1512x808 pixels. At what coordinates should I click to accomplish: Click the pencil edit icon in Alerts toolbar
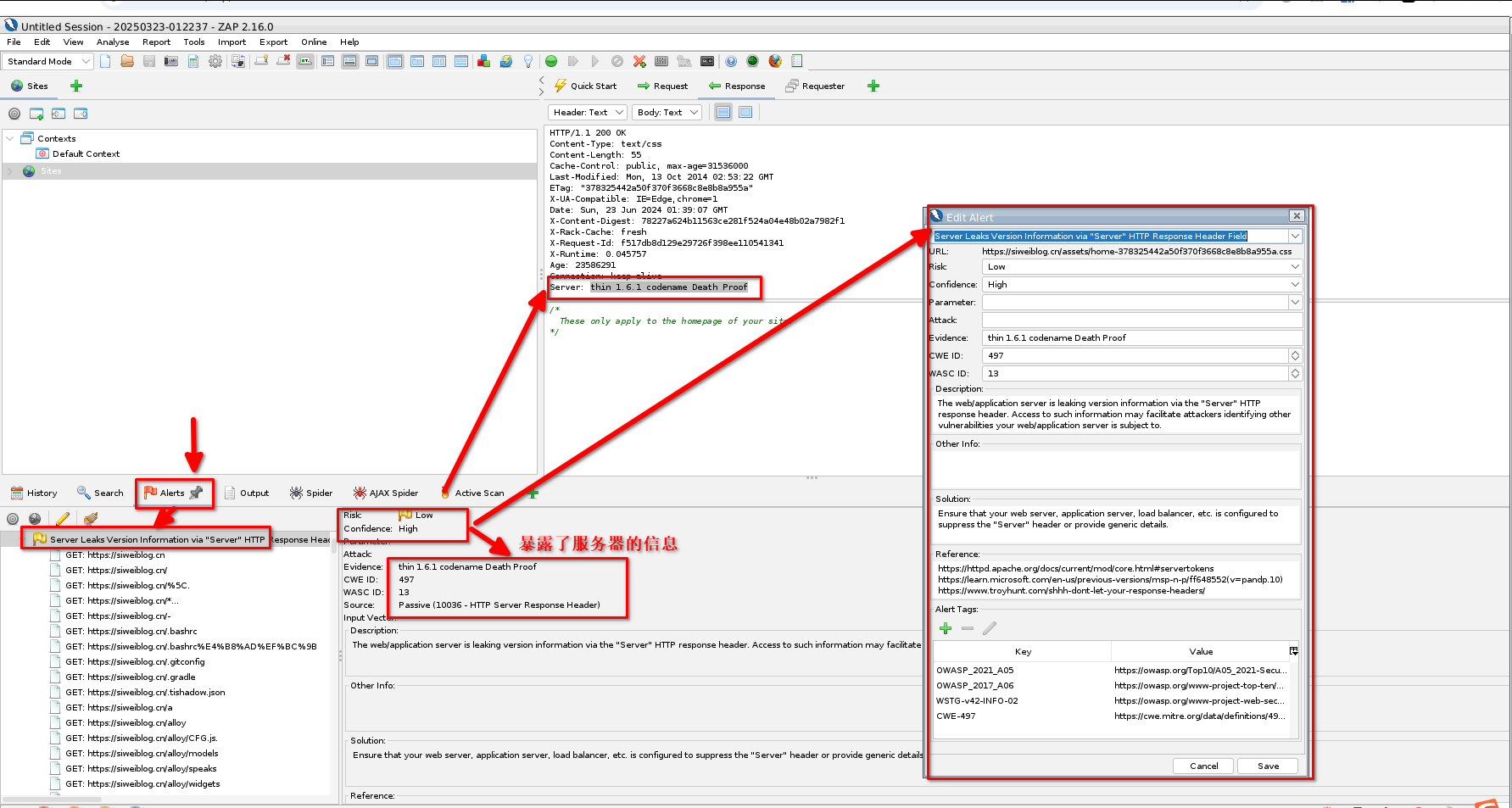point(63,519)
